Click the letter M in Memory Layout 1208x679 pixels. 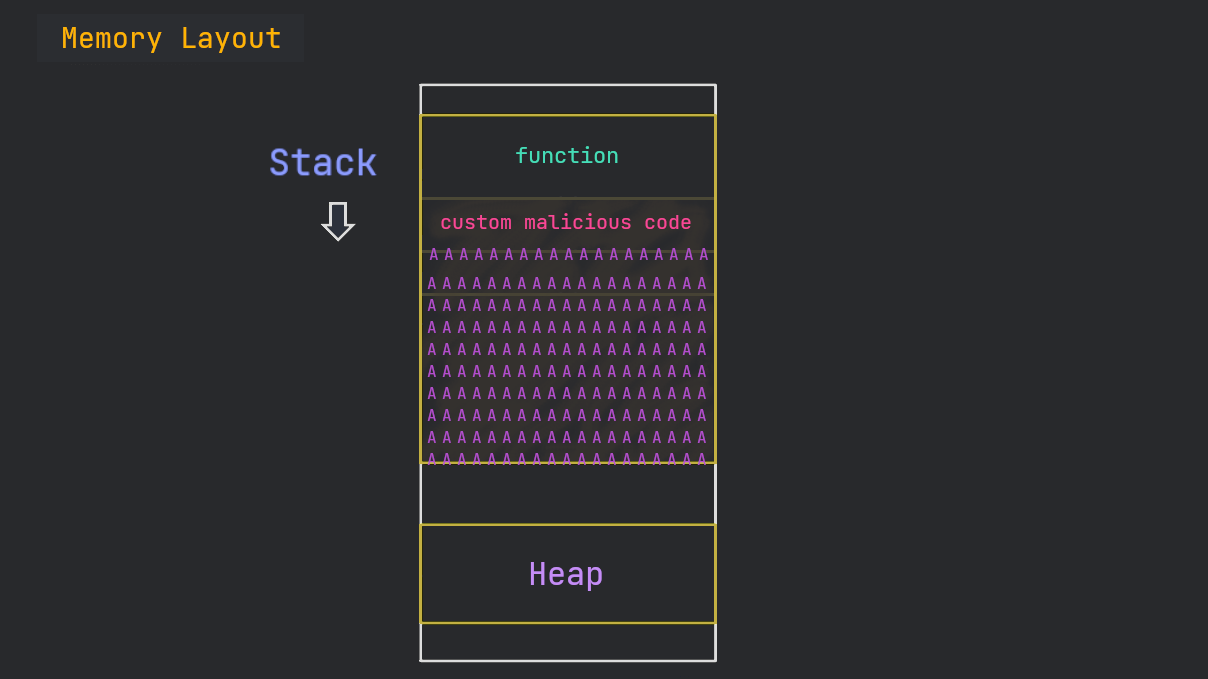[x=70, y=39]
